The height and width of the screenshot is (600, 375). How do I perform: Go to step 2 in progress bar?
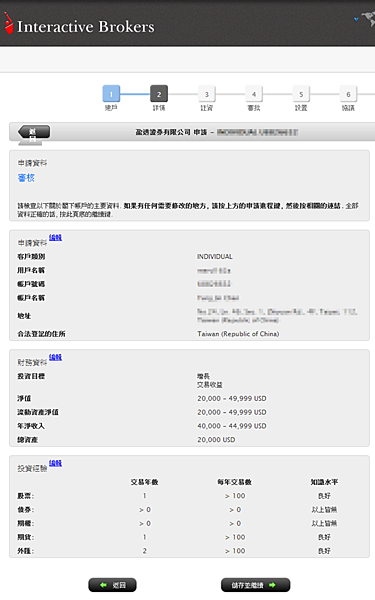(159, 94)
